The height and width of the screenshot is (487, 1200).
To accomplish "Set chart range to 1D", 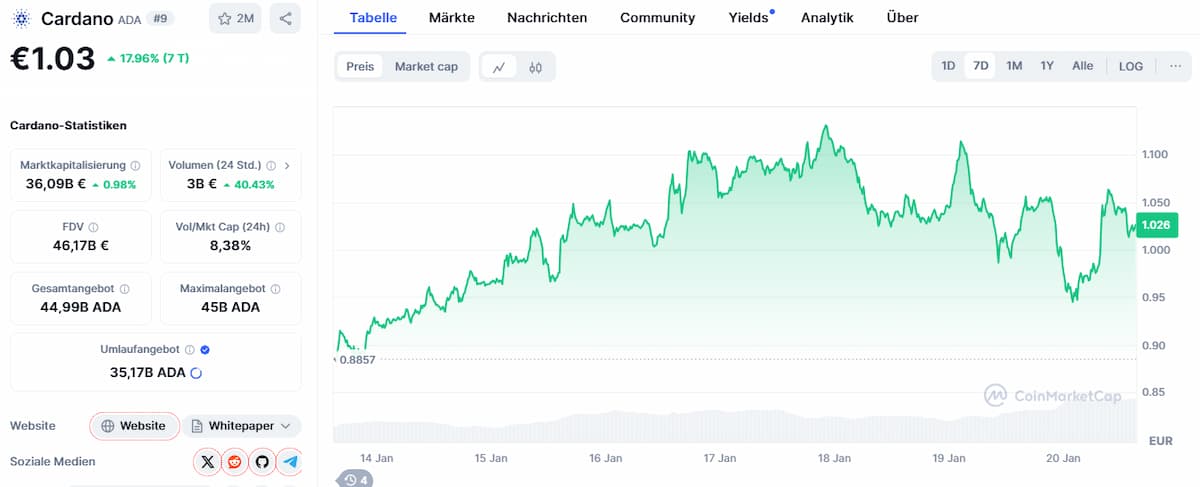I will point(948,66).
